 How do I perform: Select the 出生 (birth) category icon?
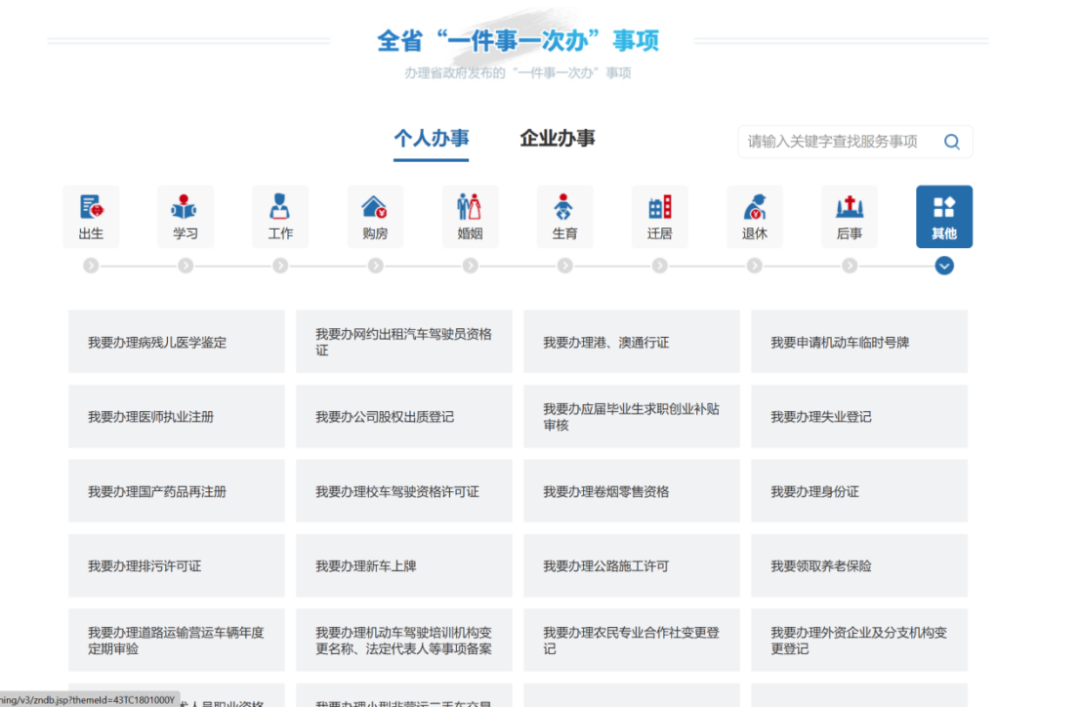(91, 216)
